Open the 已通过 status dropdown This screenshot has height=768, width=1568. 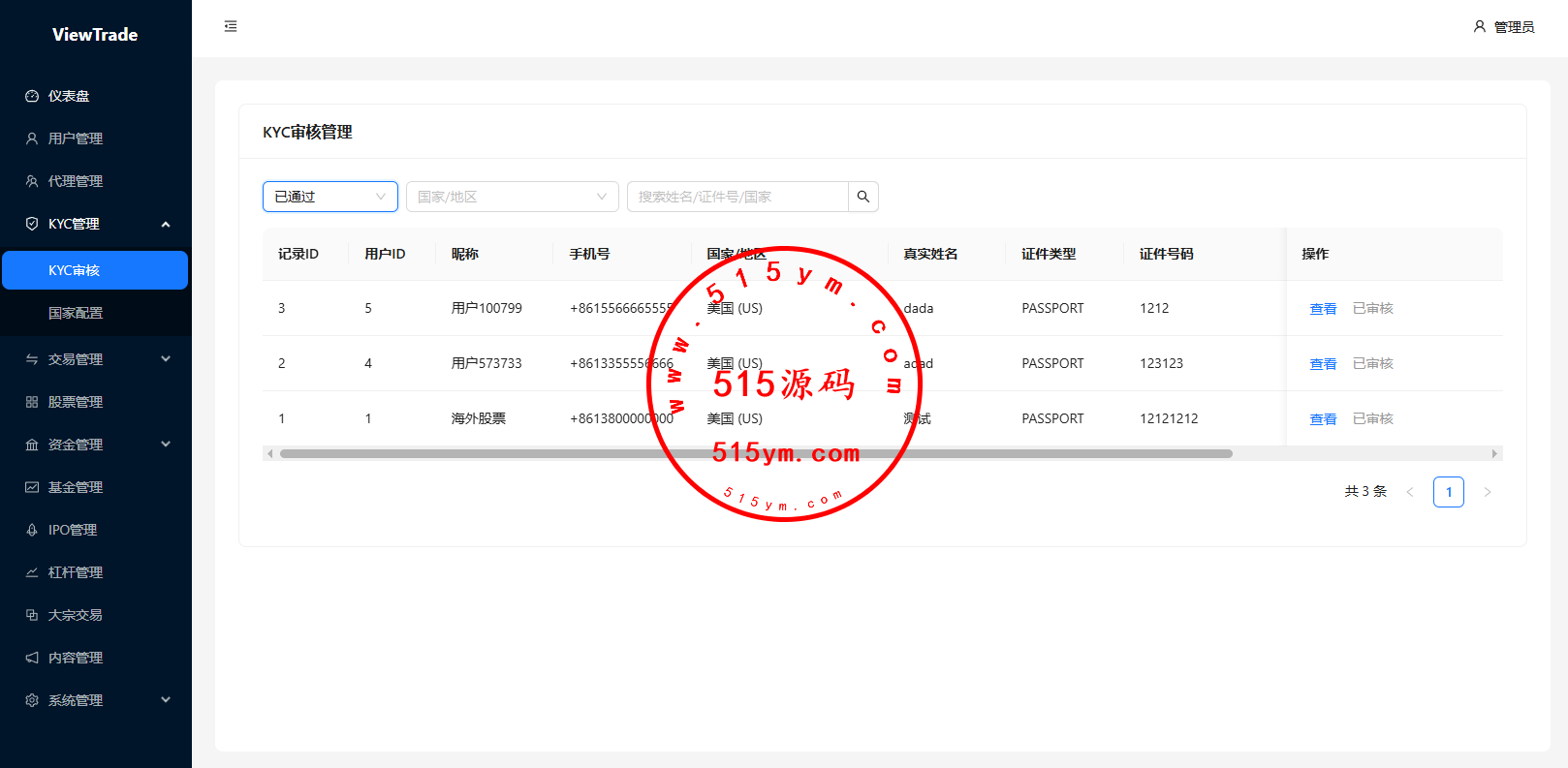click(330, 197)
